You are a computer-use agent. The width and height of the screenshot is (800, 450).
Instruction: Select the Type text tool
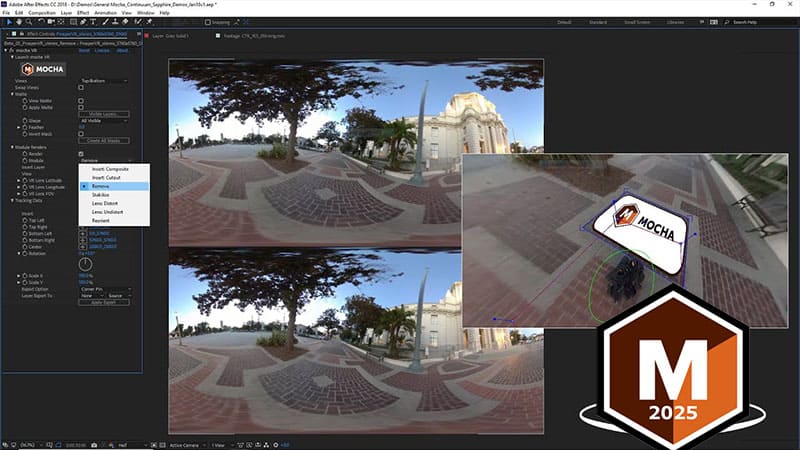coord(93,22)
